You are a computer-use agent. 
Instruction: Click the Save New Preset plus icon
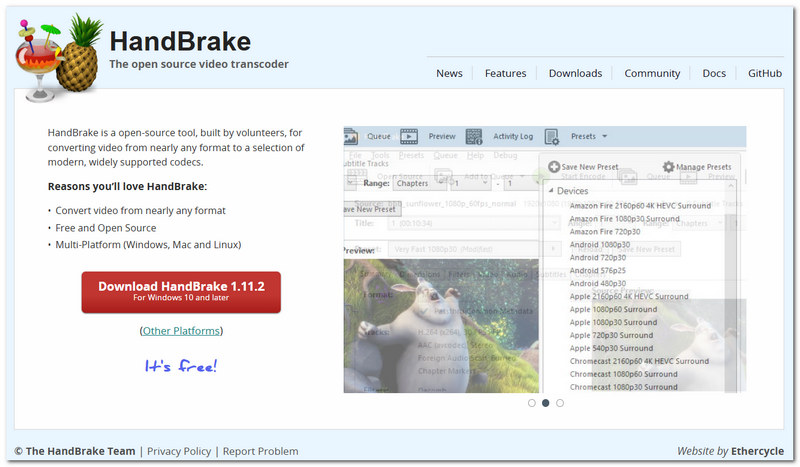554,167
